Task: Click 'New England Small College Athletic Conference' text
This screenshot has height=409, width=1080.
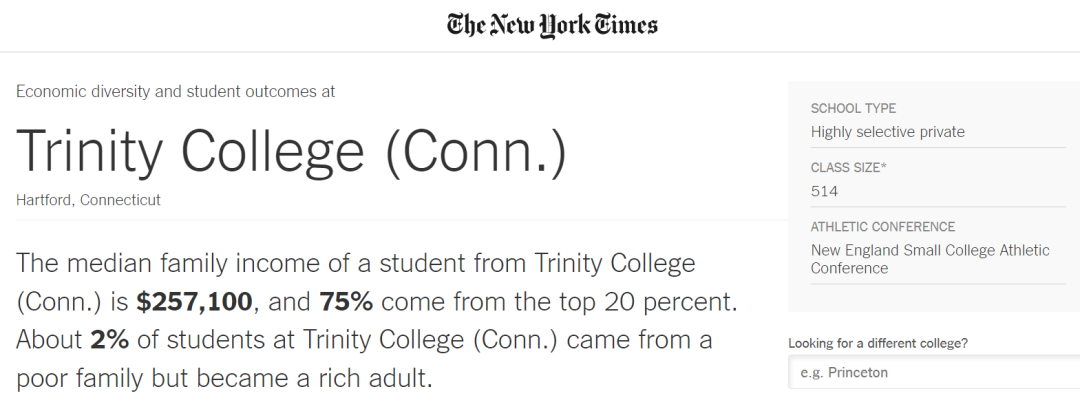Action: 930,259
